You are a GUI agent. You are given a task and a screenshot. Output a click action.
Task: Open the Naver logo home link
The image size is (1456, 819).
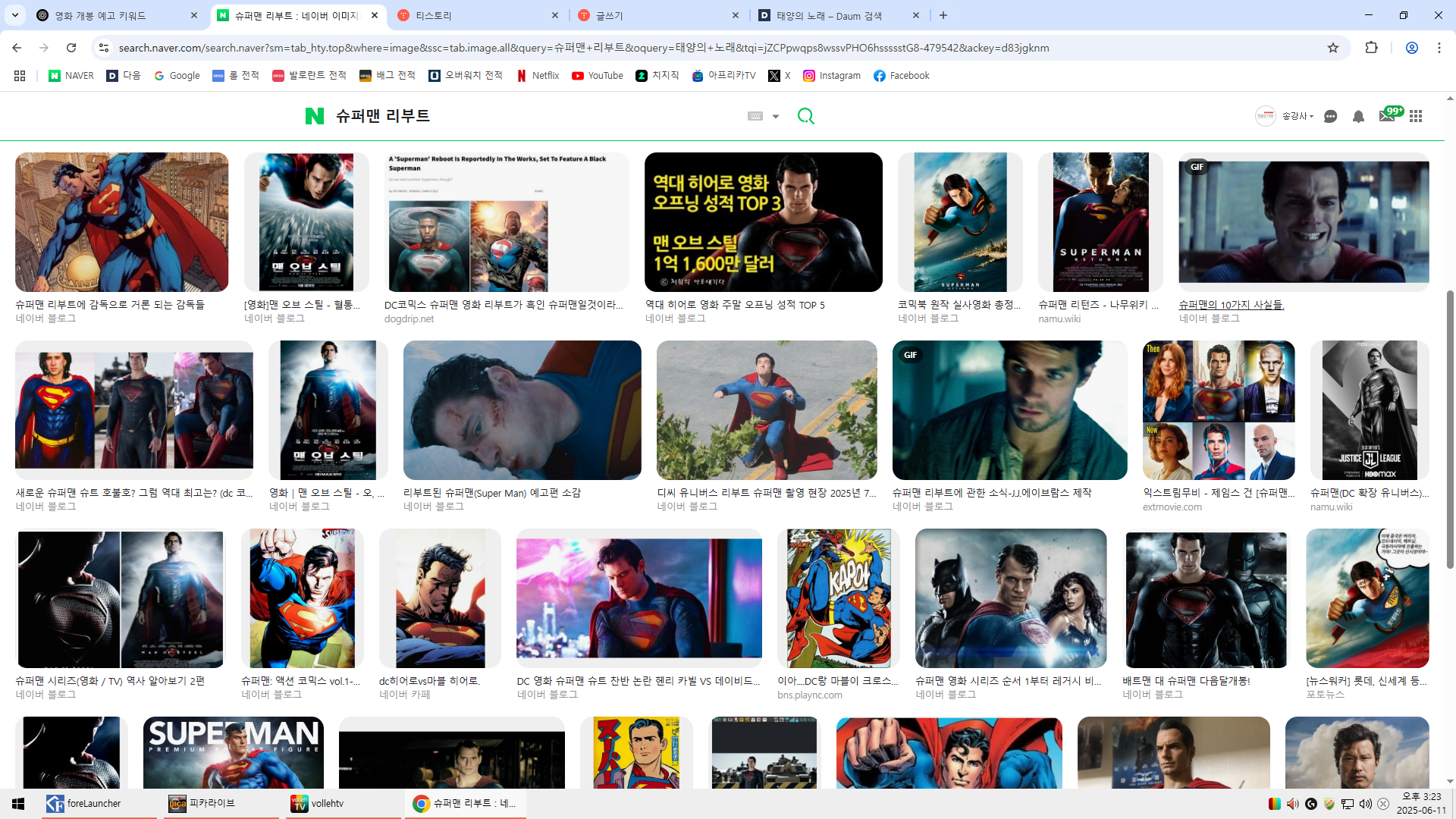coord(314,116)
